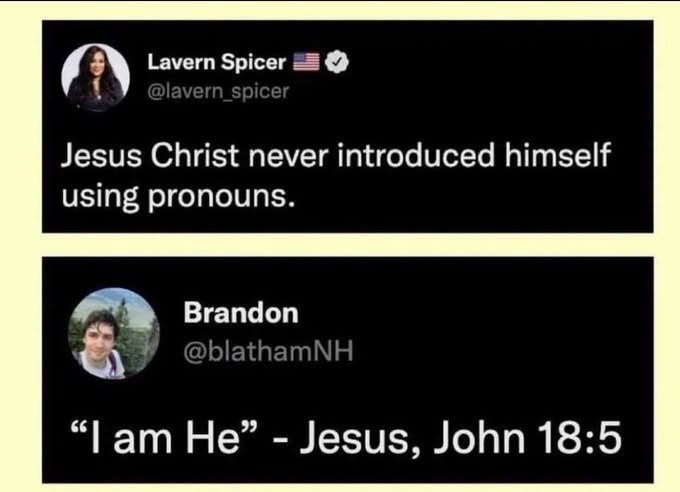Visit the @lavern_spicer handle
The width and height of the screenshot is (680, 492).
[x=218, y=91]
